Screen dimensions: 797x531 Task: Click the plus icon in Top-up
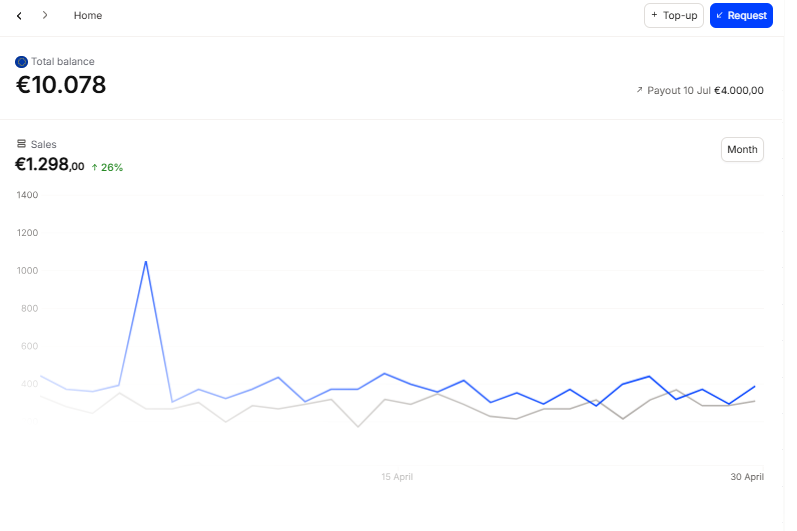pyautogui.click(x=654, y=16)
